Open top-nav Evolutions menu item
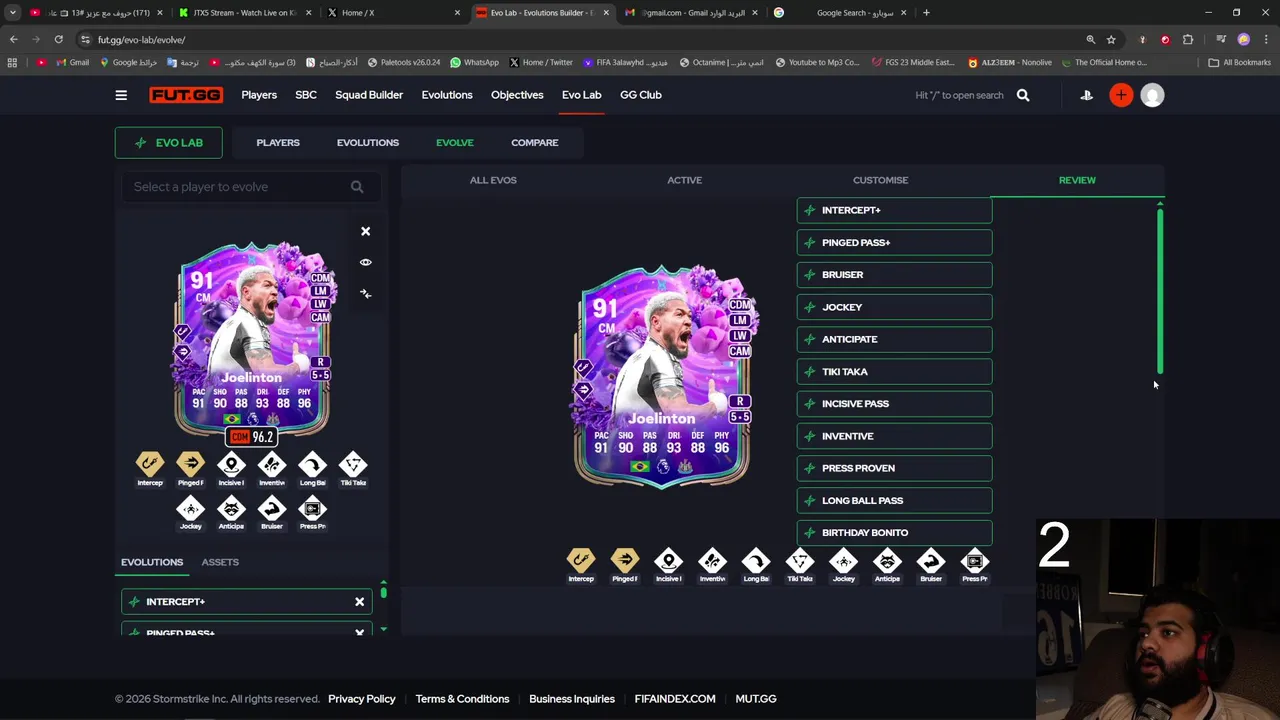This screenshot has height=720, width=1280. click(447, 95)
